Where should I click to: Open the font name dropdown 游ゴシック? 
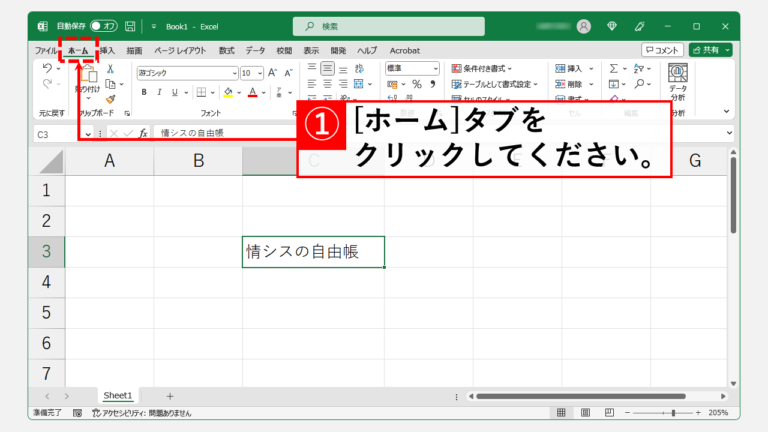click(234, 73)
